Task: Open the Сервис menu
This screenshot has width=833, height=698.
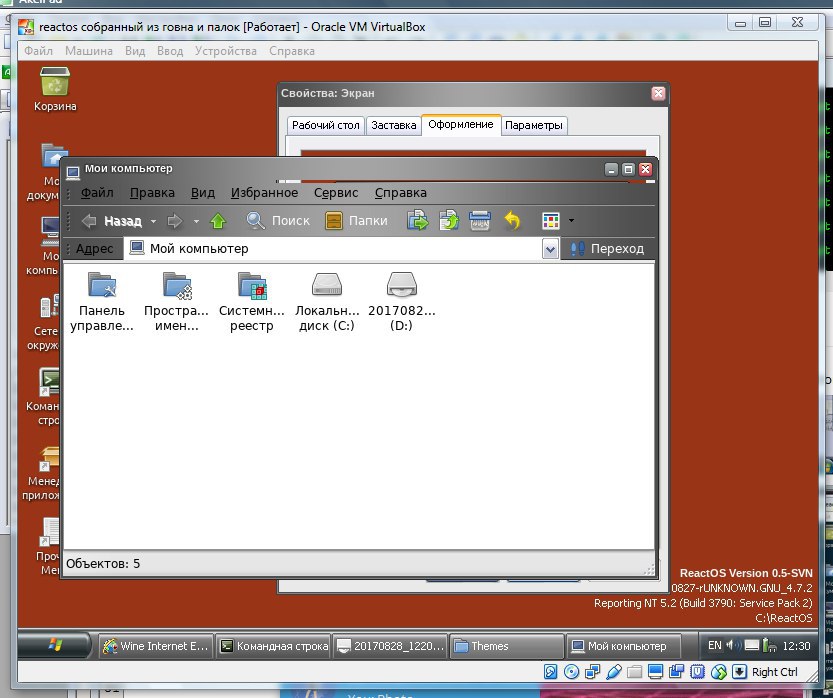Action: click(x=336, y=193)
